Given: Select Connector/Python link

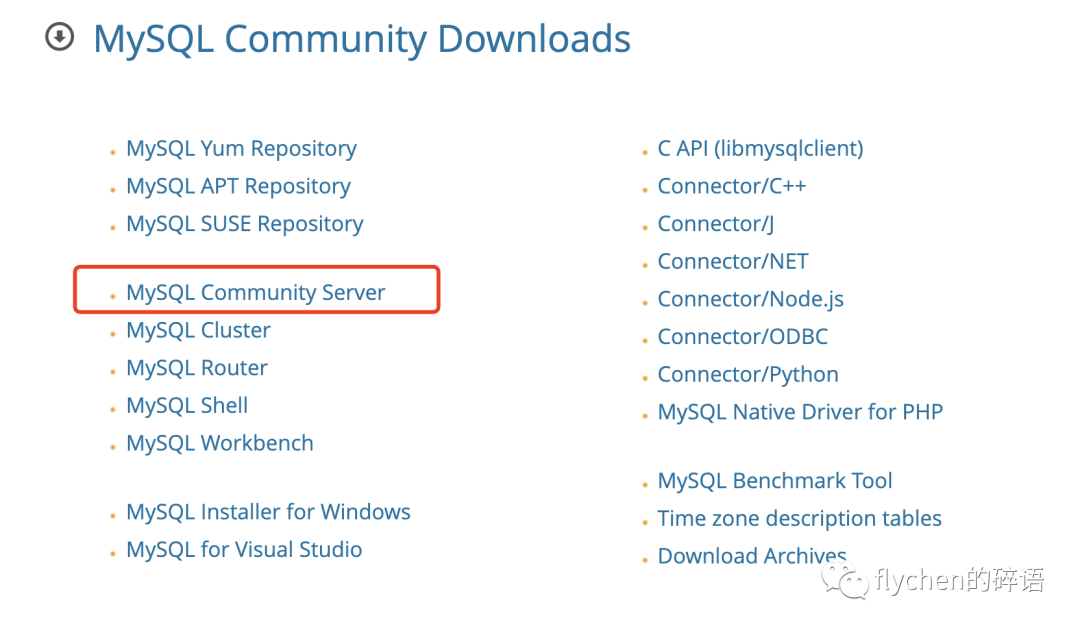Looking at the screenshot, I should 748,375.
